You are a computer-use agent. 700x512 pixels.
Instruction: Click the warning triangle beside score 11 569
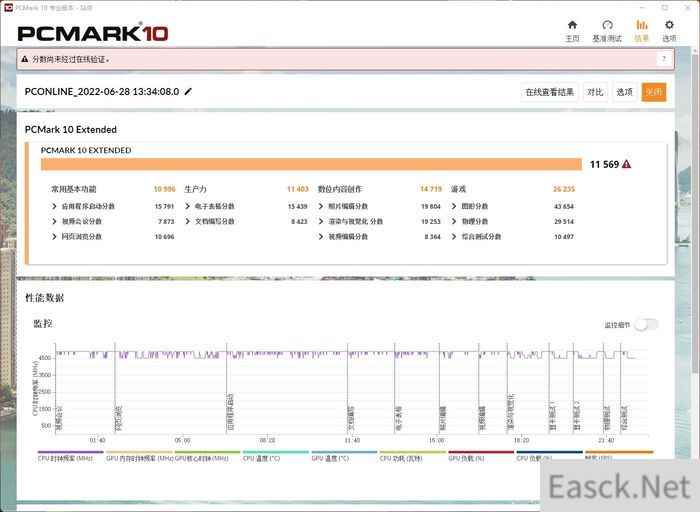(x=626, y=164)
